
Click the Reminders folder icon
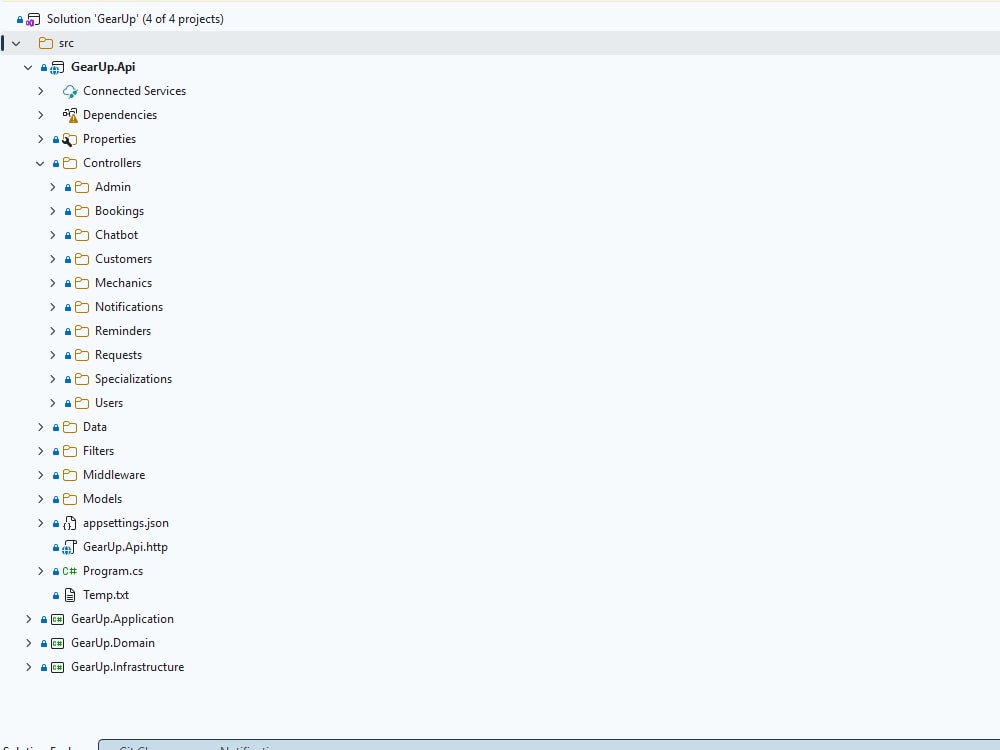coord(82,331)
